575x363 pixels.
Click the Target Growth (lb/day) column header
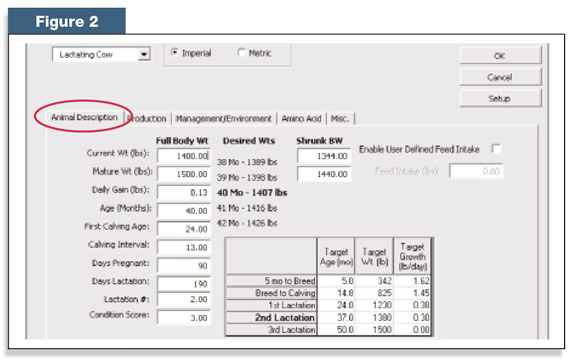tap(413, 257)
